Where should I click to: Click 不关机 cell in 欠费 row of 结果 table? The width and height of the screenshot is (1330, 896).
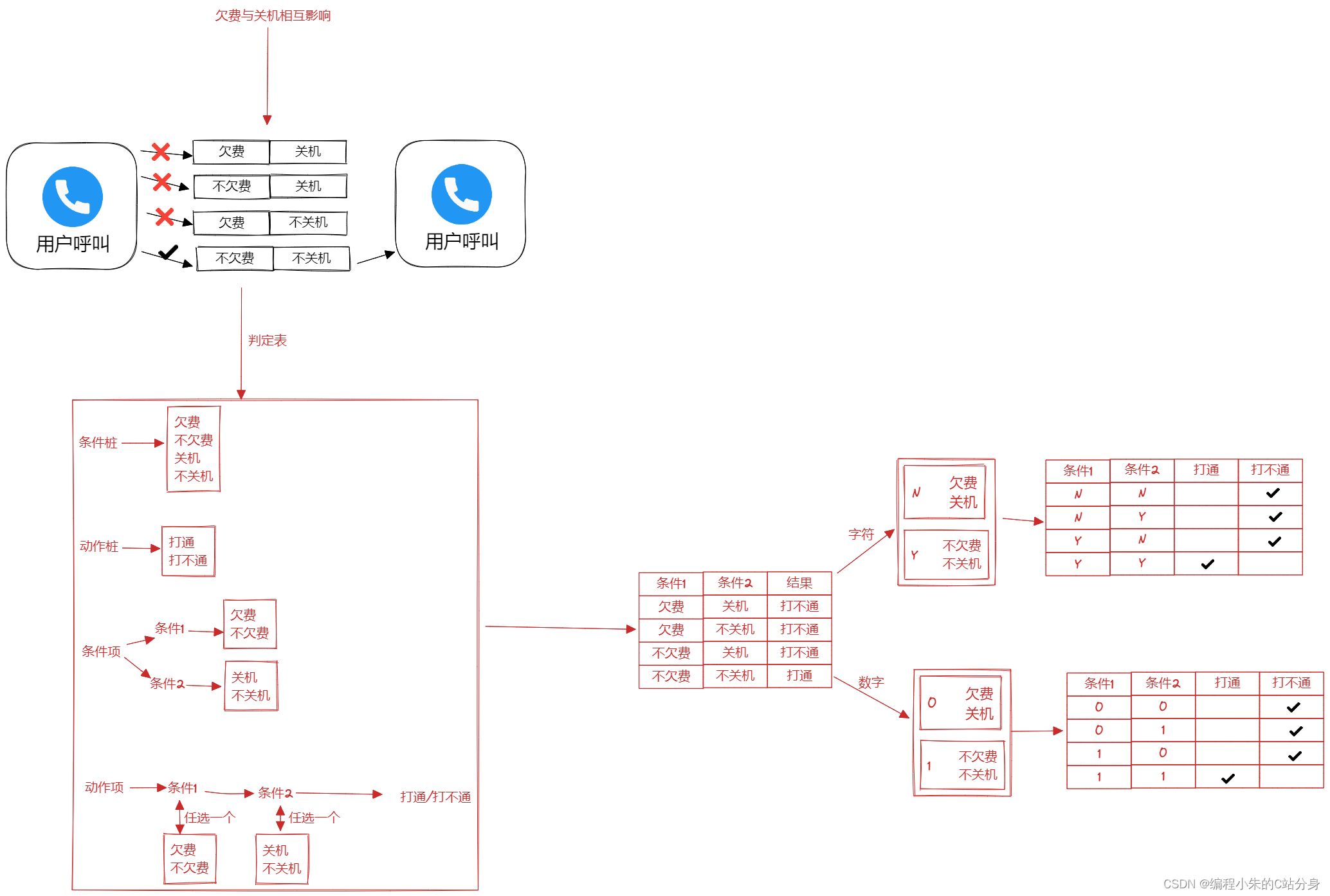coord(735,629)
